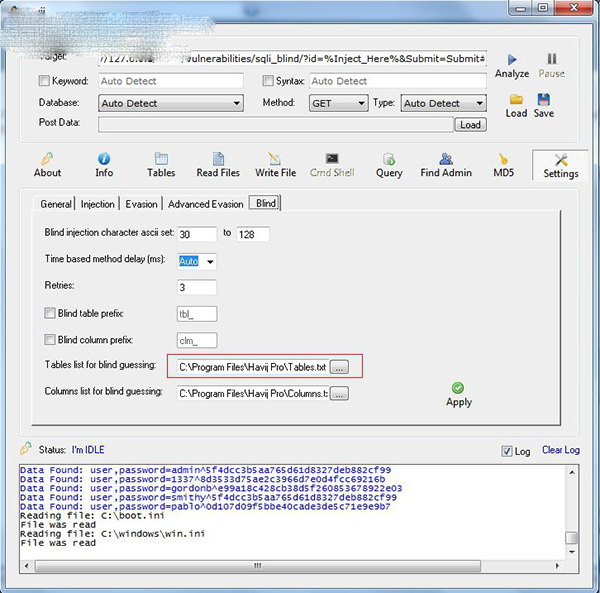The height and width of the screenshot is (593, 600).
Task: Click log line with gordonb password hash
Action: tap(211, 489)
